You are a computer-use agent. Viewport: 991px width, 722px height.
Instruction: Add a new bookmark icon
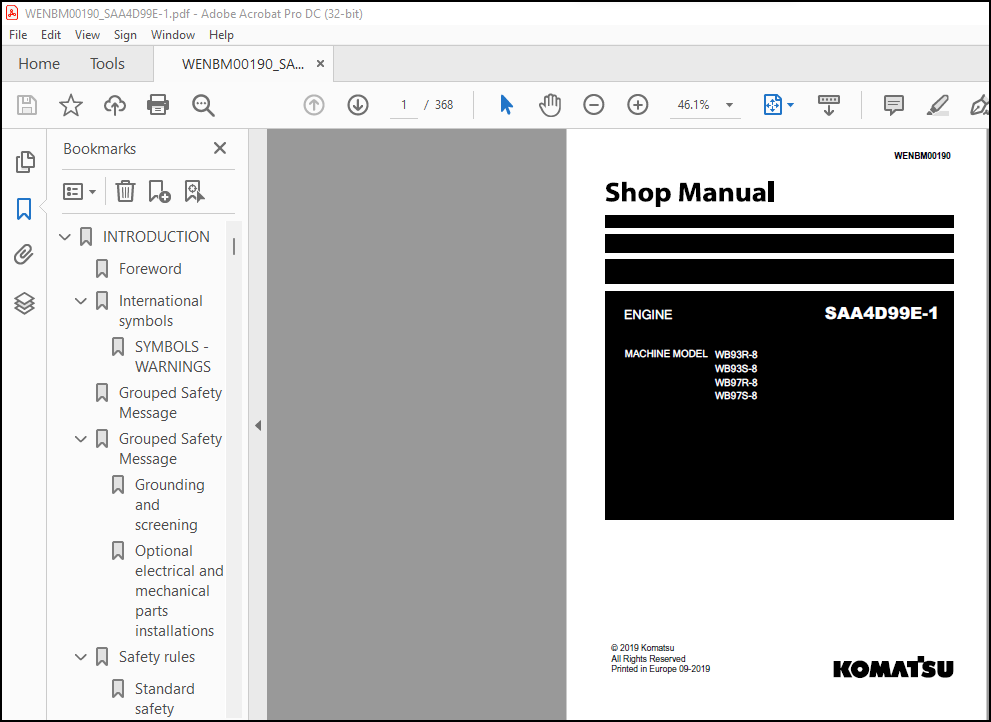click(x=159, y=191)
